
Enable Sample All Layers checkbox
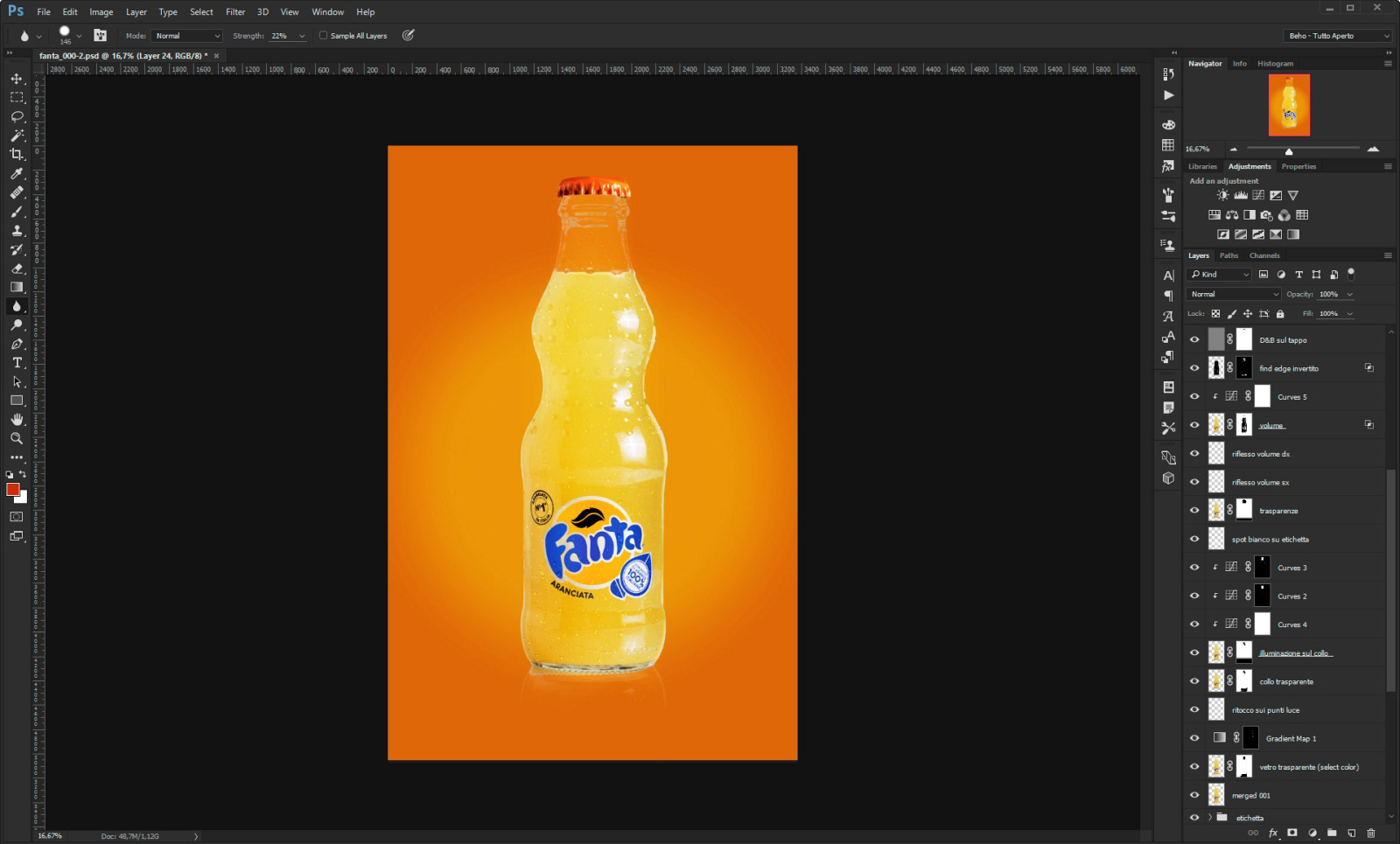tap(324, 36)
